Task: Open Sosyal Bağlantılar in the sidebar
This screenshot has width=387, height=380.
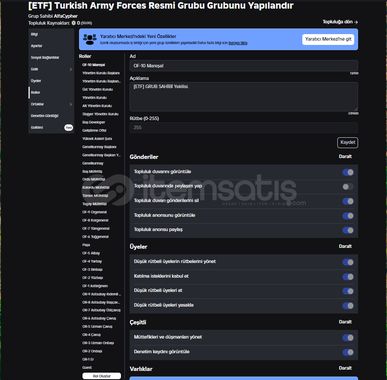Action: pyautogui.click(x=52, y=58)
